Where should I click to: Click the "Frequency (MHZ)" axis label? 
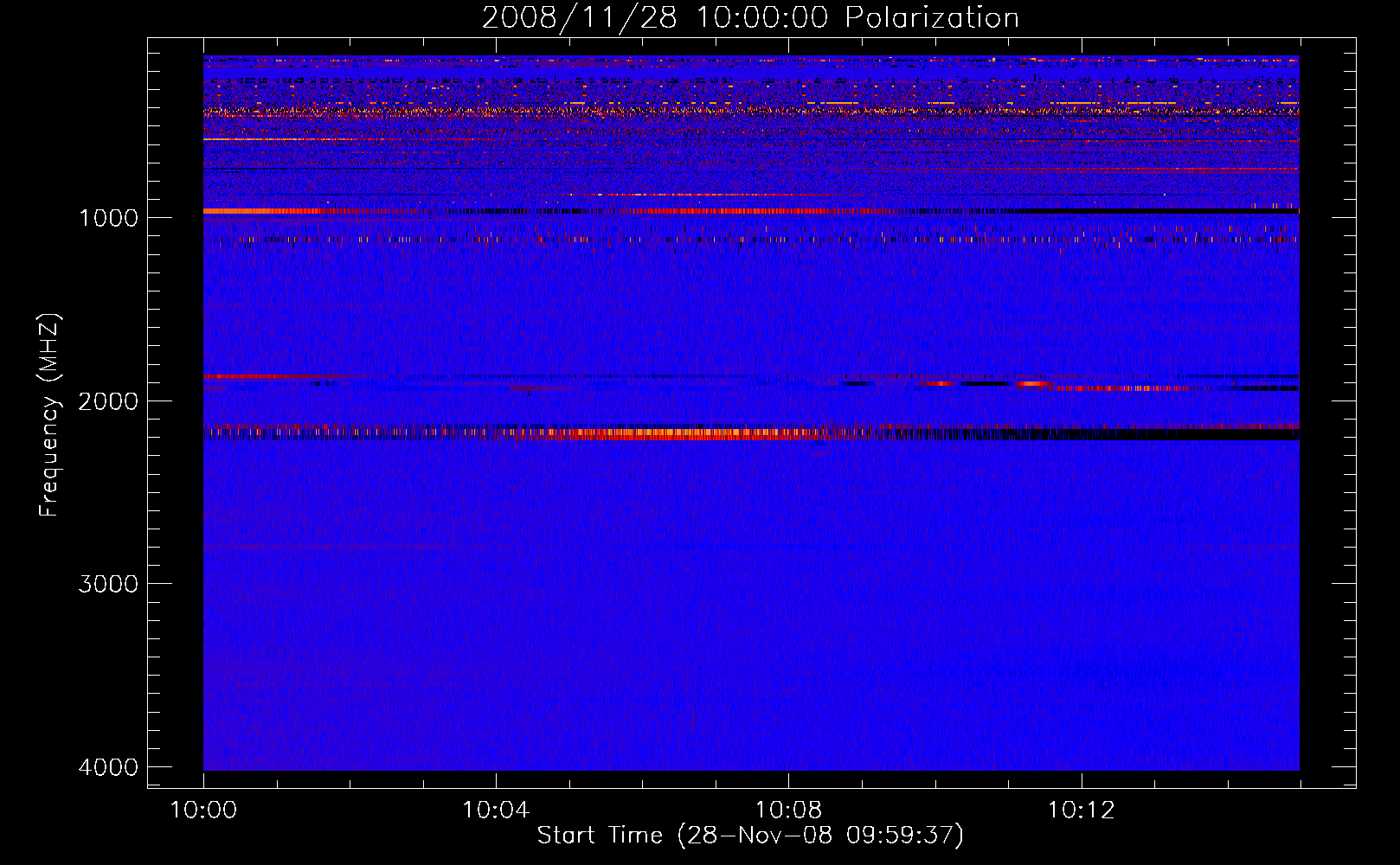pyautogui.click(x=49, y=415)
